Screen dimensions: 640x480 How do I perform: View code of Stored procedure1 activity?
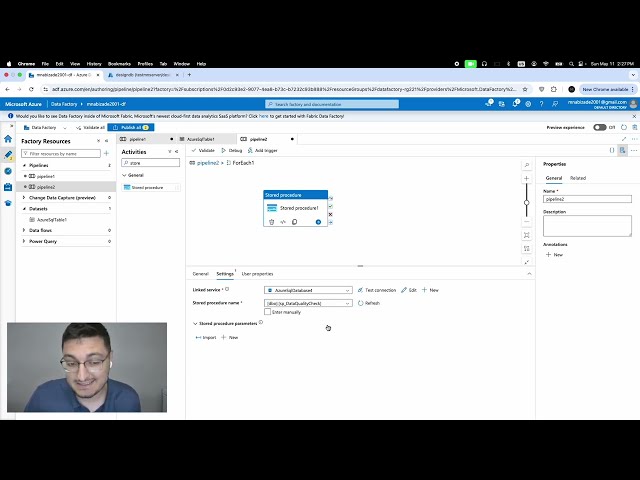(x=283, y=222)
